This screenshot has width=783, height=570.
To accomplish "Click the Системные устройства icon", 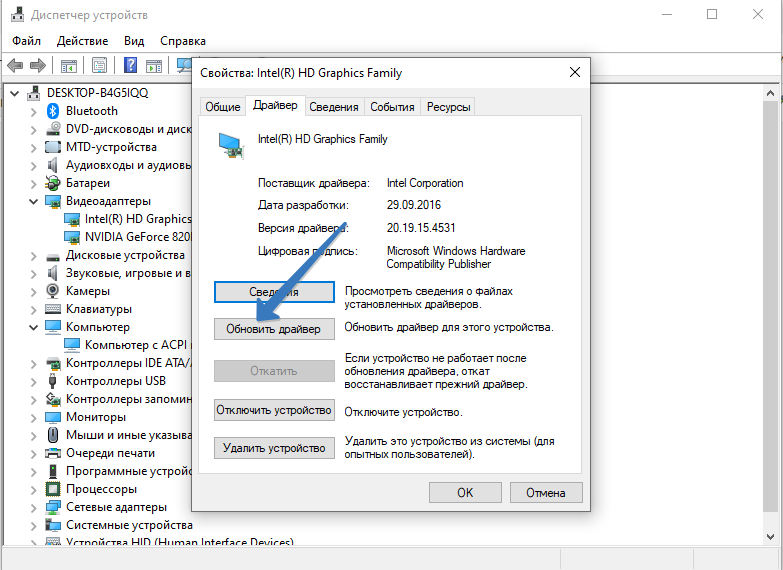I will (53, 525).
